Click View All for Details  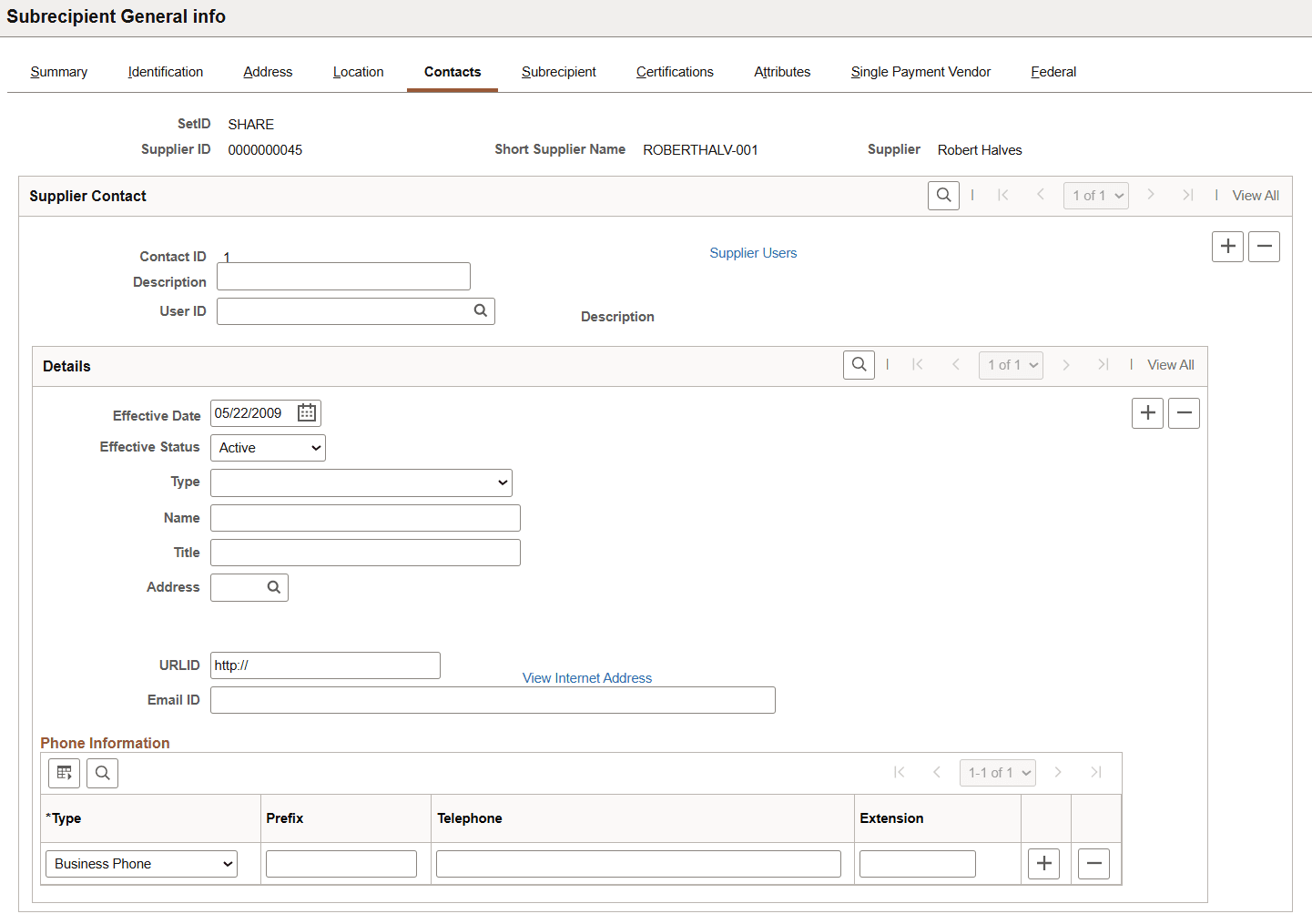pos(1171,365)
